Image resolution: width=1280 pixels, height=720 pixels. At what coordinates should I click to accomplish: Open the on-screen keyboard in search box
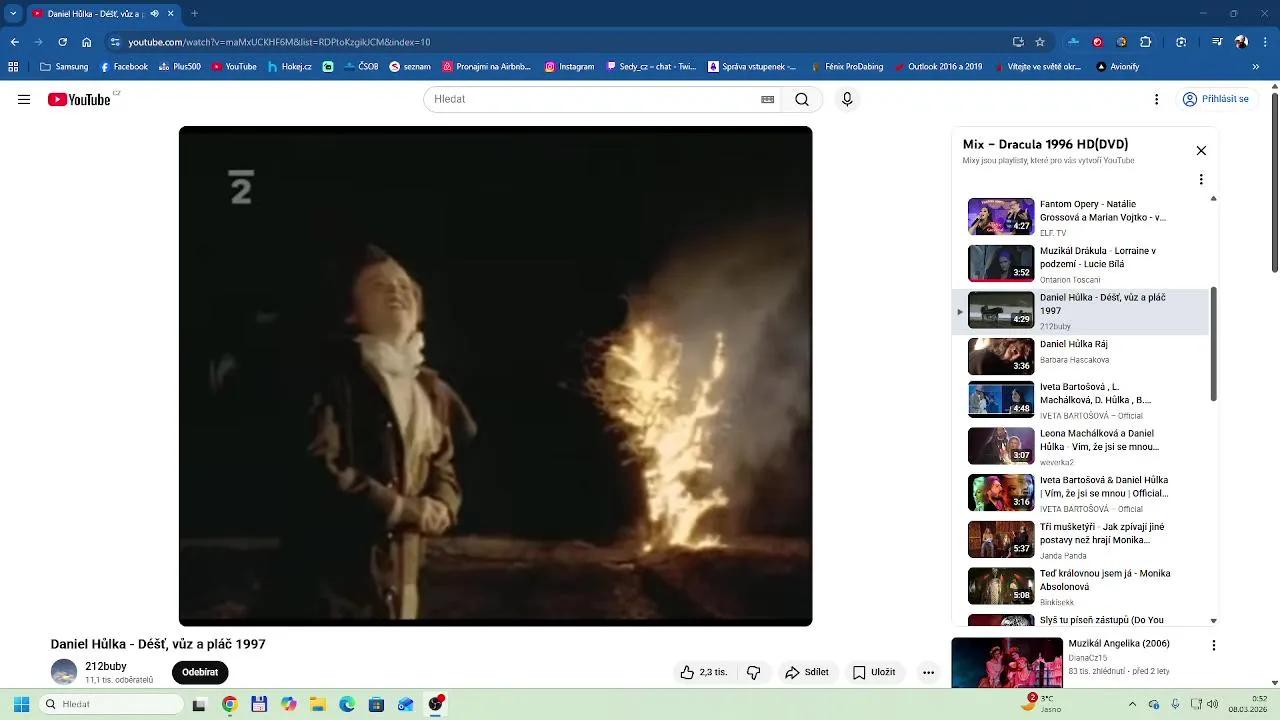767,99
